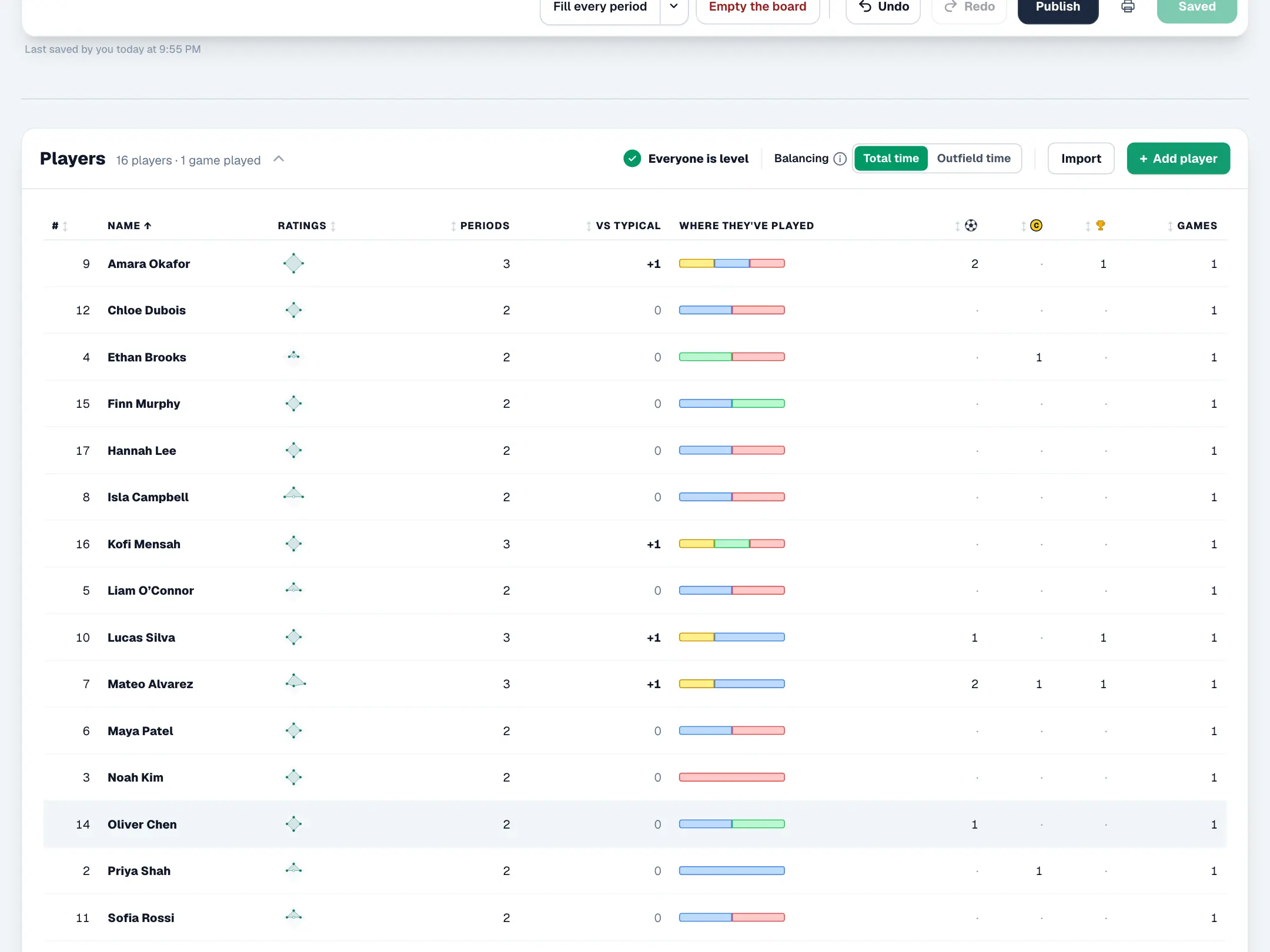Click Empty the board button
Viewport: 1270px width, 952px height.
click(x=757, y=6)
